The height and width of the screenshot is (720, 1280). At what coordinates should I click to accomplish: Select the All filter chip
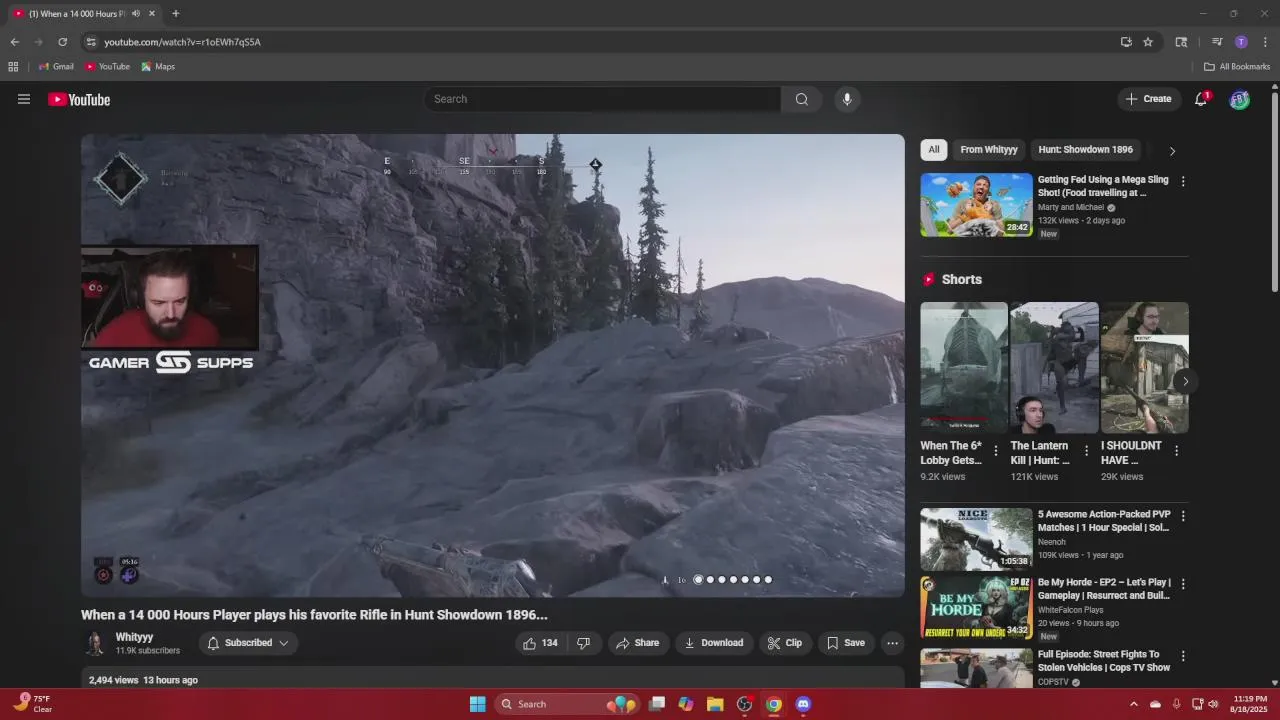[933, 150]
